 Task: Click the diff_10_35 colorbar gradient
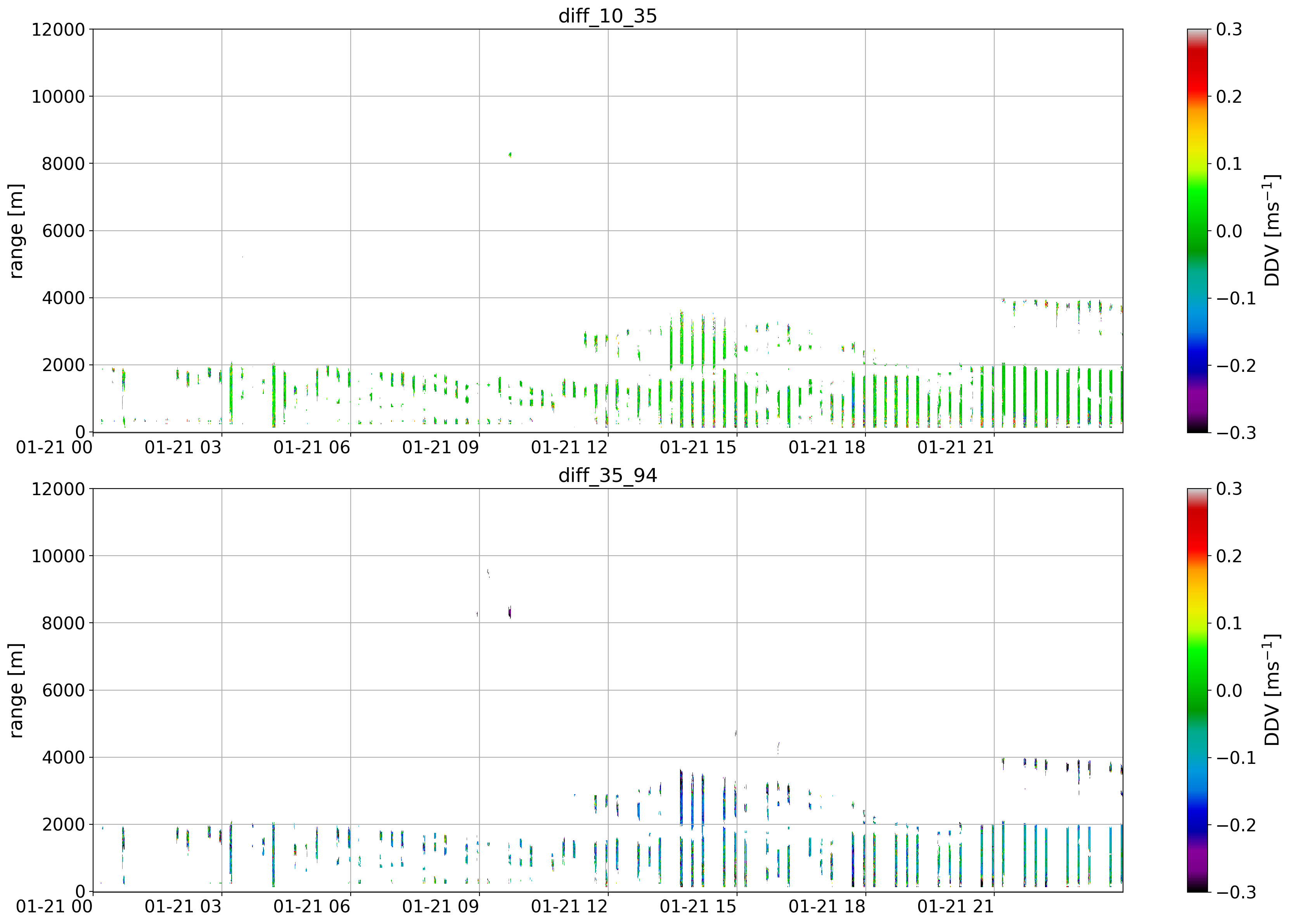[1197, 231]
